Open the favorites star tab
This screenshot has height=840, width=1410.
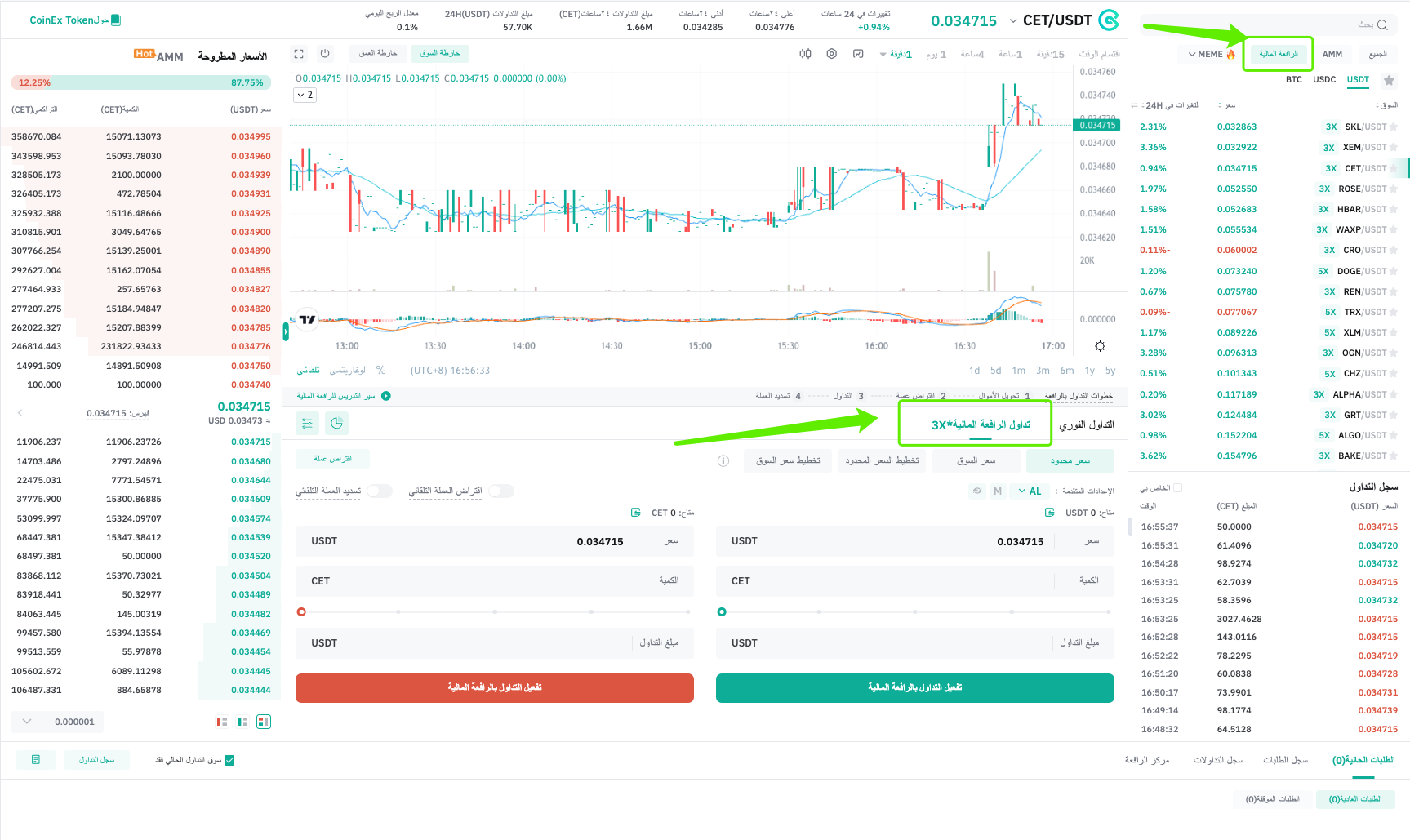click(x=1389, y=80)
